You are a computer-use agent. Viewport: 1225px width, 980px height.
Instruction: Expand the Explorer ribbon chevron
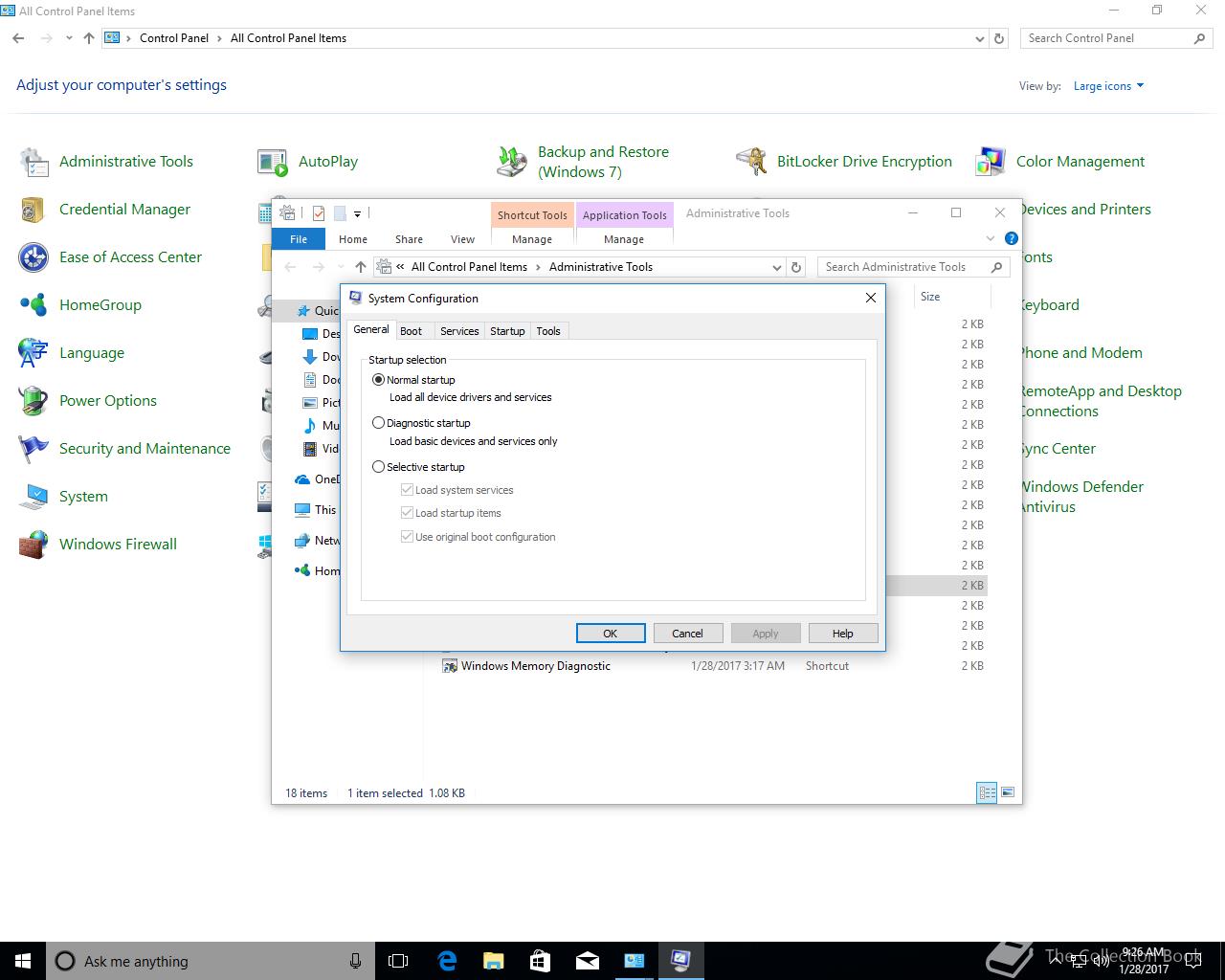coord(991,238)
